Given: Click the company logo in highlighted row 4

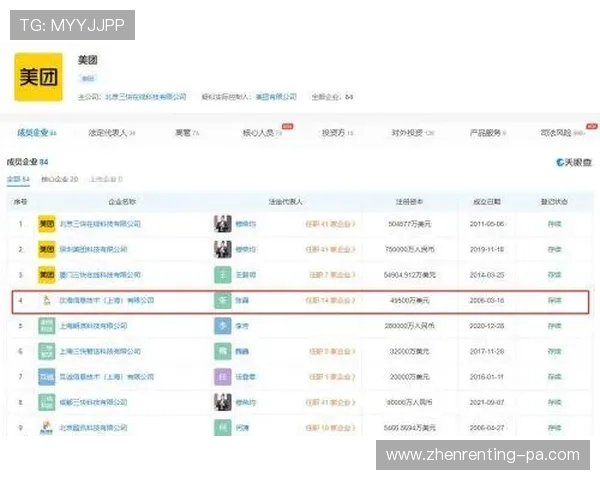Looking at the screenshot, I should (x=47, y=300).
